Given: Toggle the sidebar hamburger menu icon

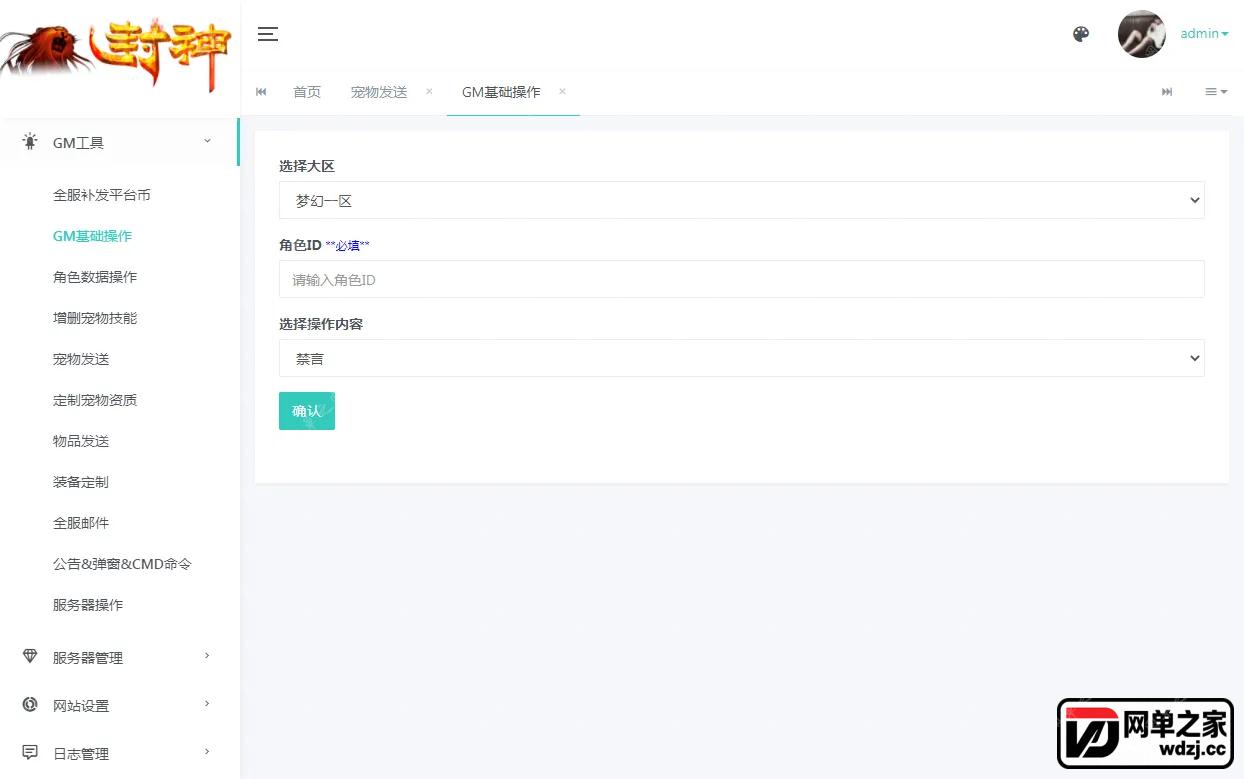Looking at the screenshot, I should 268,34.
